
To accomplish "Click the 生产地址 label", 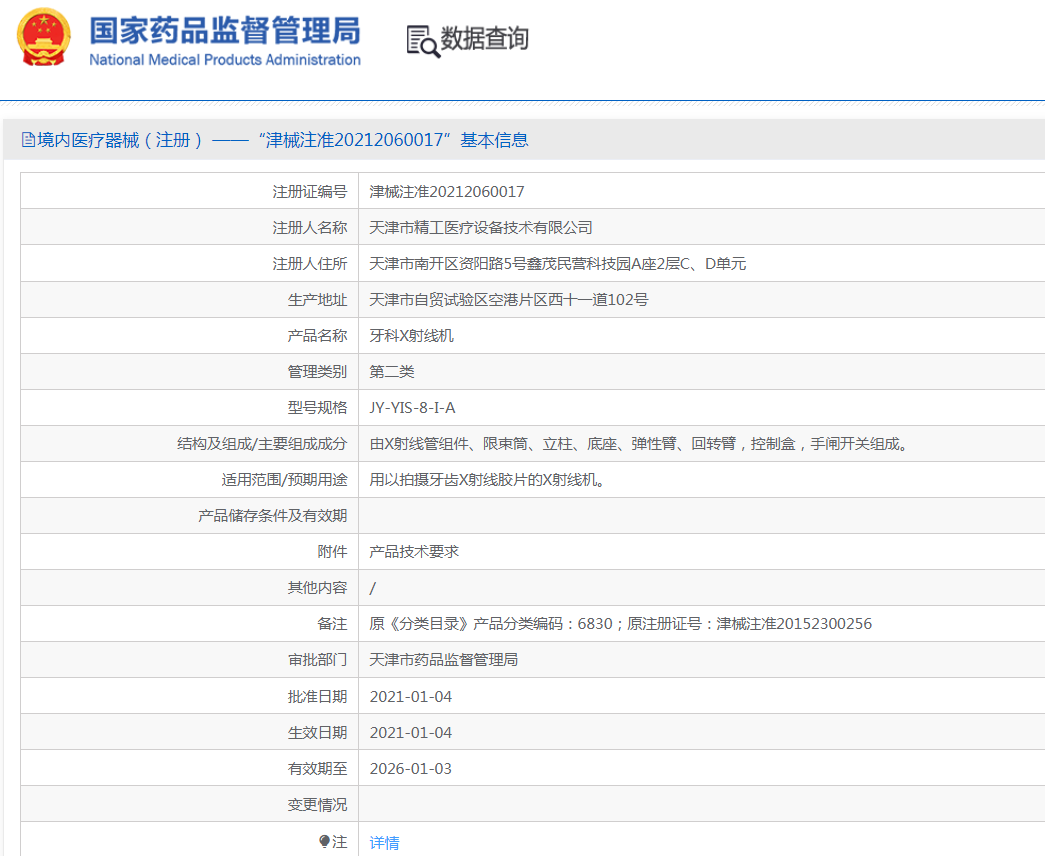I will point(317,300).
